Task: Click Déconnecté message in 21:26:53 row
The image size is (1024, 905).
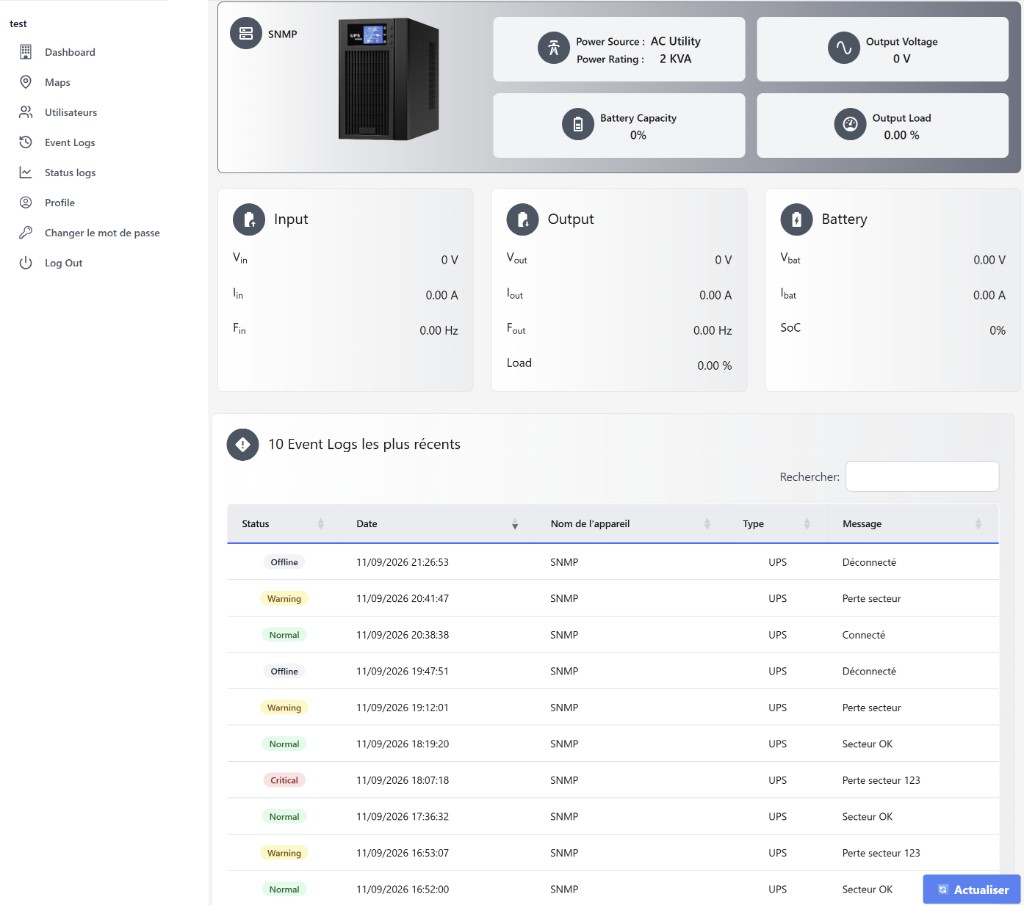Action: [x=869, y=562]
